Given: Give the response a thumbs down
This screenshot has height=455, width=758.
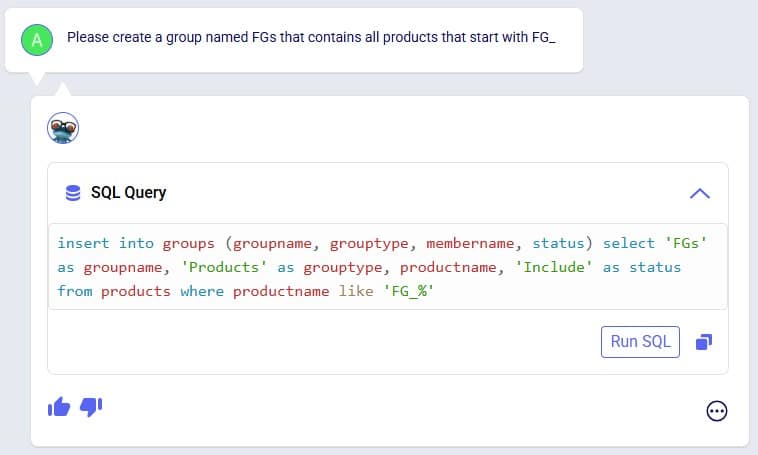Looking at the screenshot, I should point(91,407).
